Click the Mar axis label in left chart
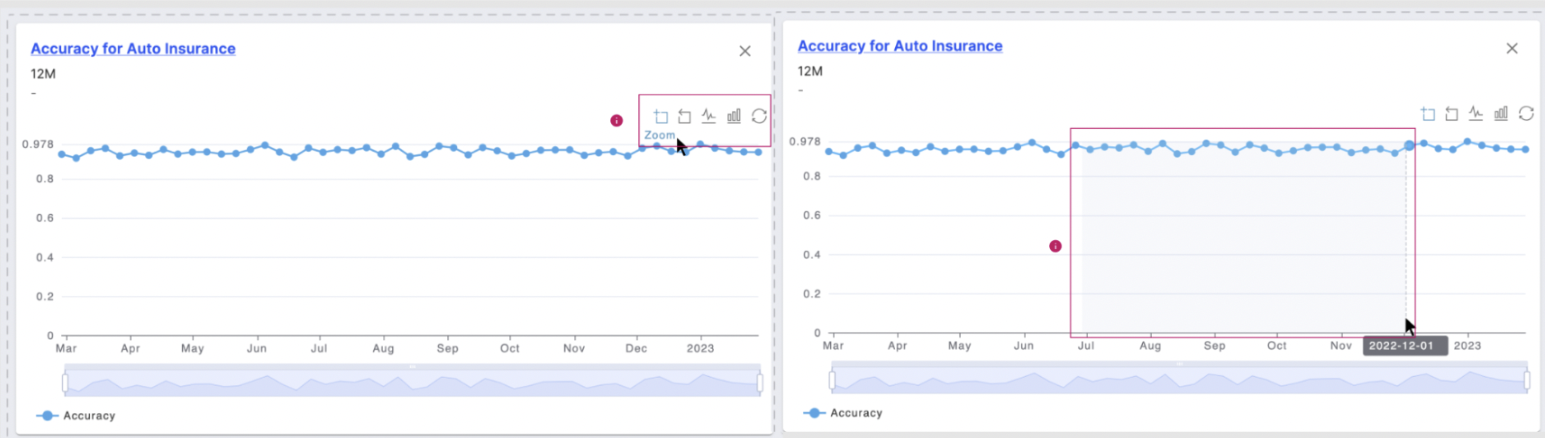 66,350
